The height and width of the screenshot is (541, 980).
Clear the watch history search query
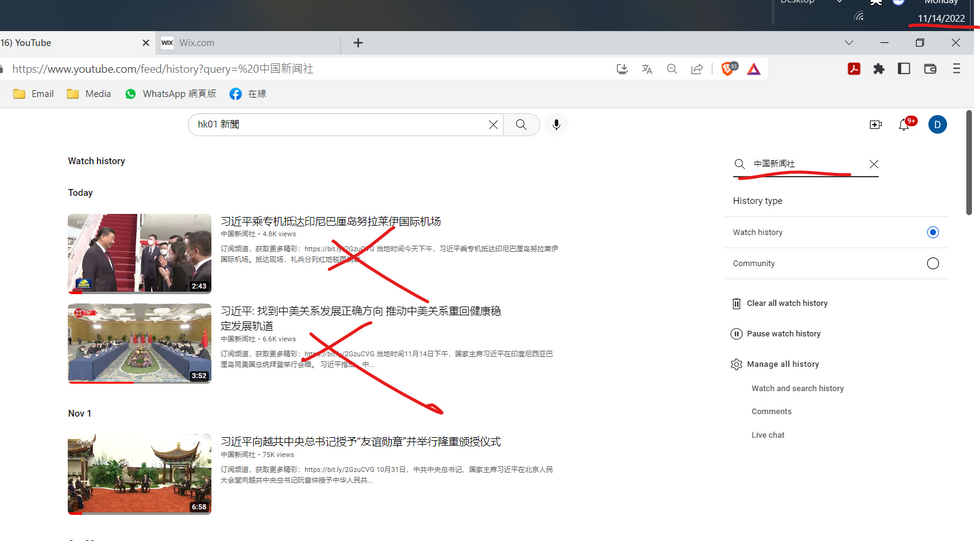coord(874,164)
